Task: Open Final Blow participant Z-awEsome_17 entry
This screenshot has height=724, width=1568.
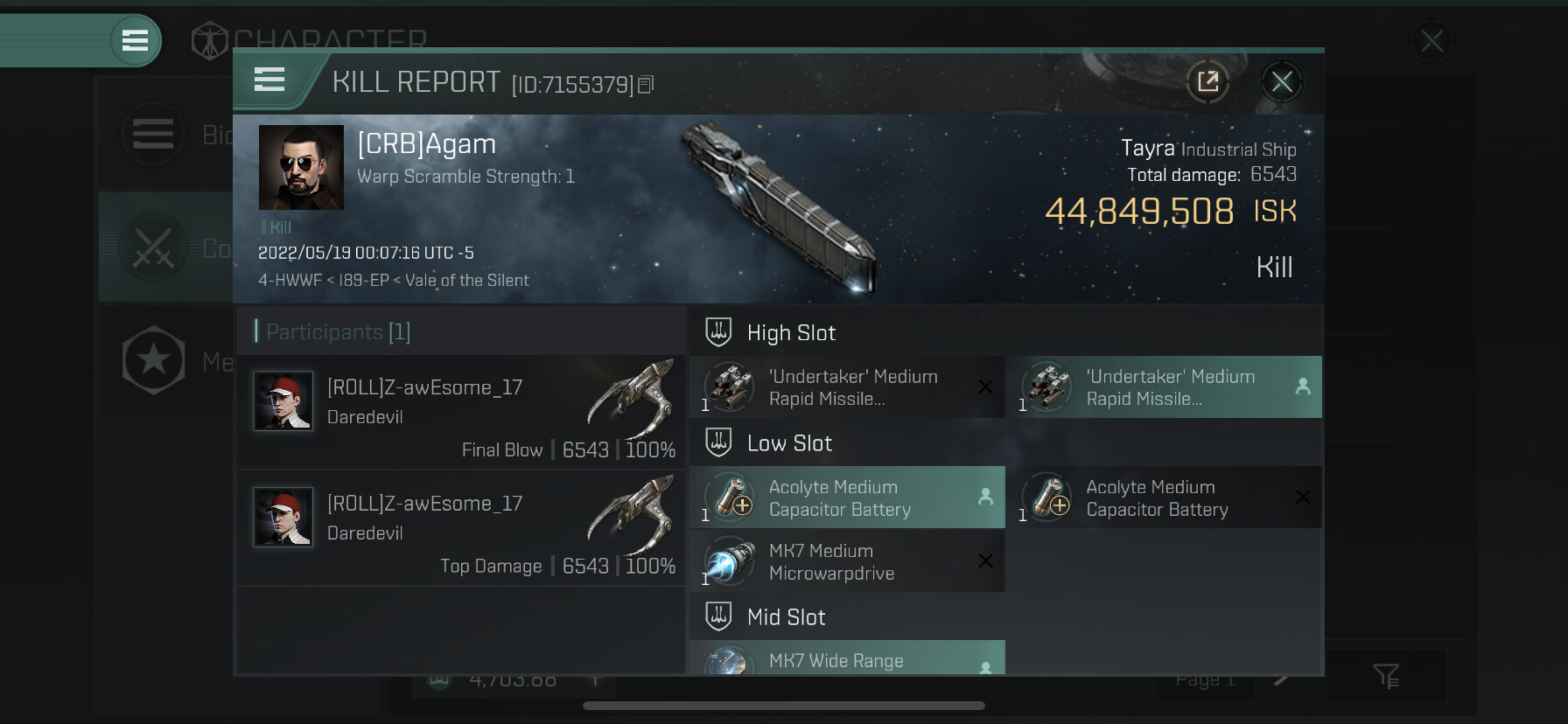Action: point(460,412)
